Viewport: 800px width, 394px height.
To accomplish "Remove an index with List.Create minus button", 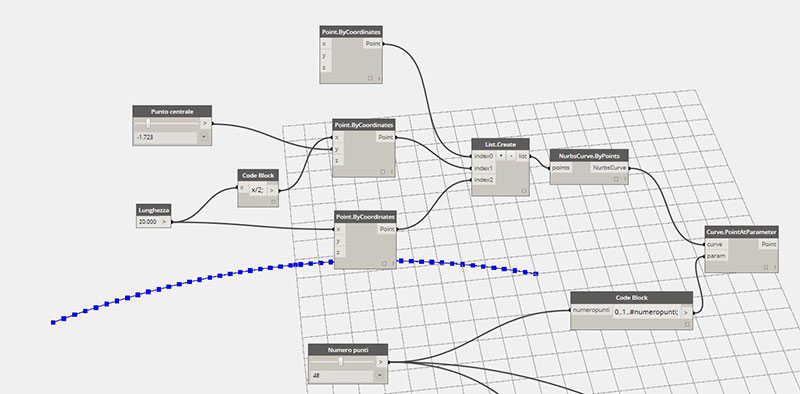I will tap(511, 156).
